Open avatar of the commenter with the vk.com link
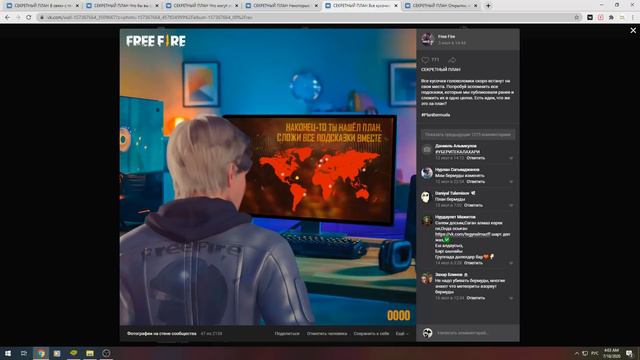This screenshot has height=360, width=640. click(x=427, y=221)
